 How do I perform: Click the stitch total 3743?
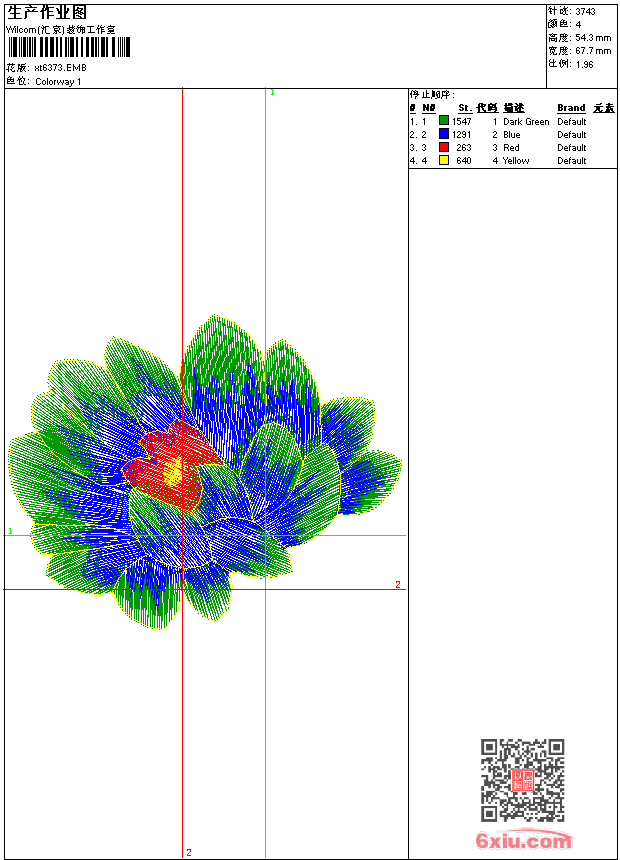(585, 12)
